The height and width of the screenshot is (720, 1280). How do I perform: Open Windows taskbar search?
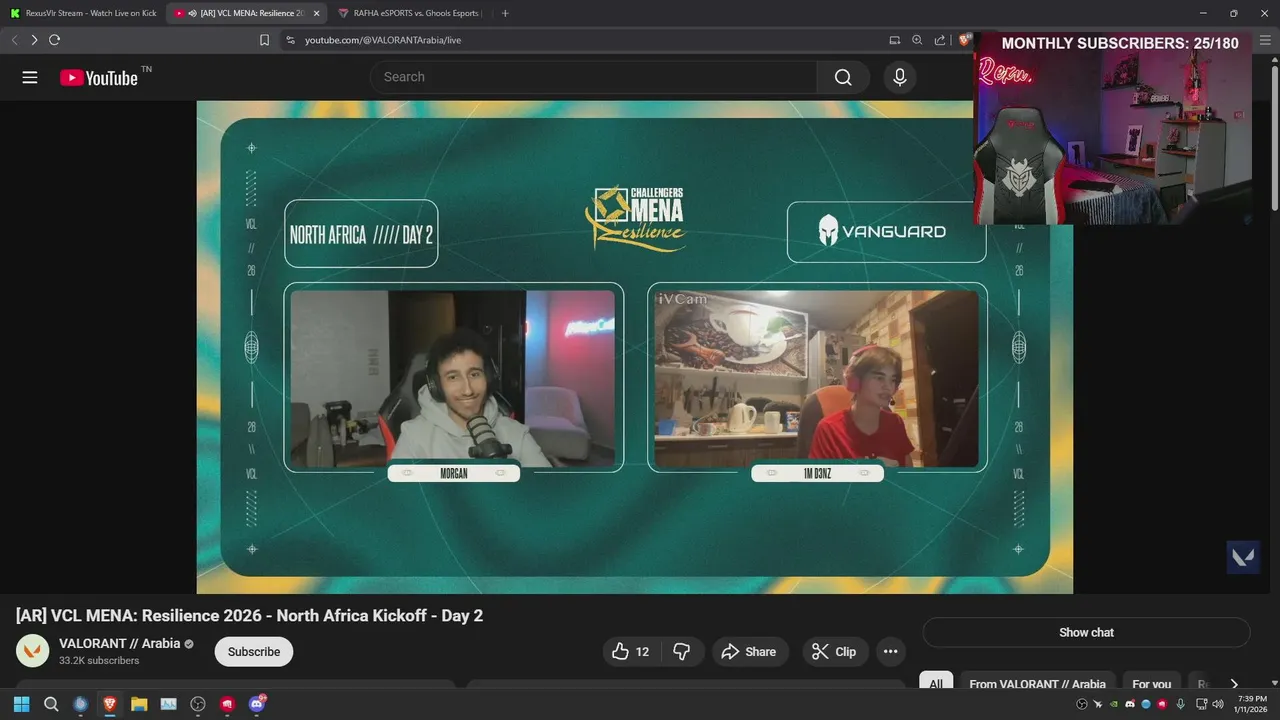(x=51, y=704)
